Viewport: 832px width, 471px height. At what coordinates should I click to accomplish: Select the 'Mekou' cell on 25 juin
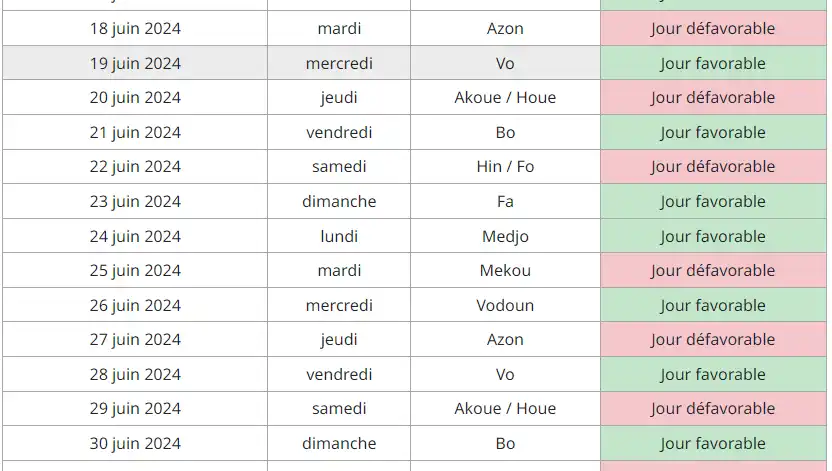(x=505, y=271)
